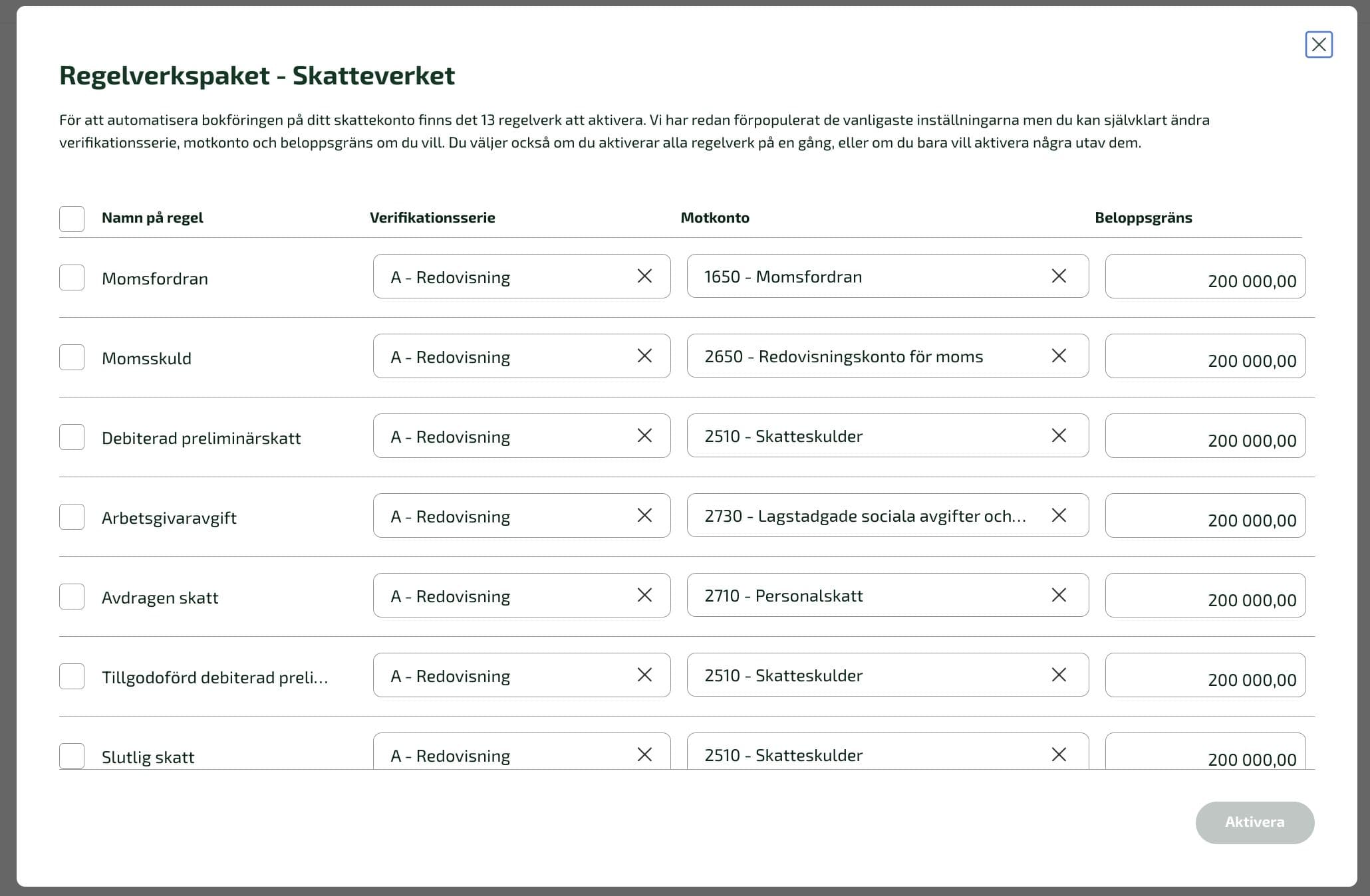The height and width of the screenshot is (896, 1370).
Task: Click the Verifikationsserie column header
Action: [x=432, y=218]
